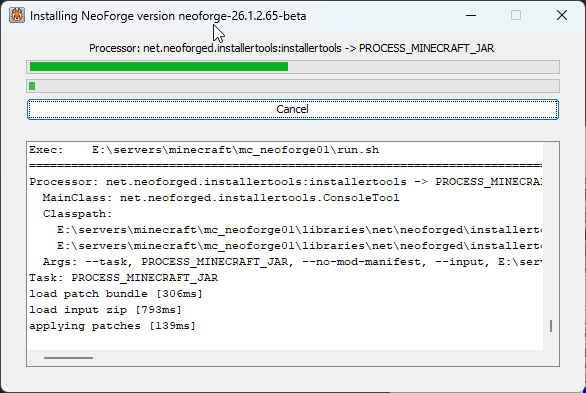Click 'load patch bundle [306ms]' line

pyautogui.click(x=116, y=294)
